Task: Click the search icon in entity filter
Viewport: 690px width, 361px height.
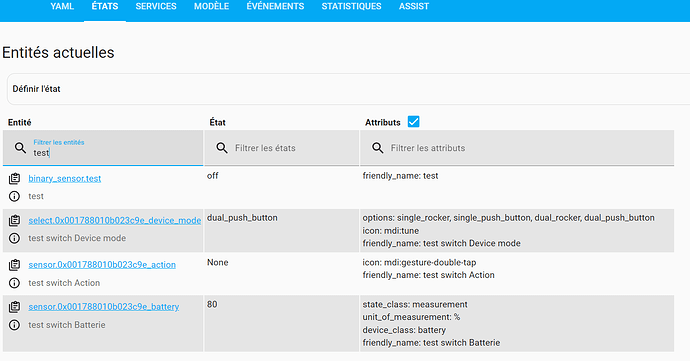Action: pyautogui.click(x=20, y=147)
